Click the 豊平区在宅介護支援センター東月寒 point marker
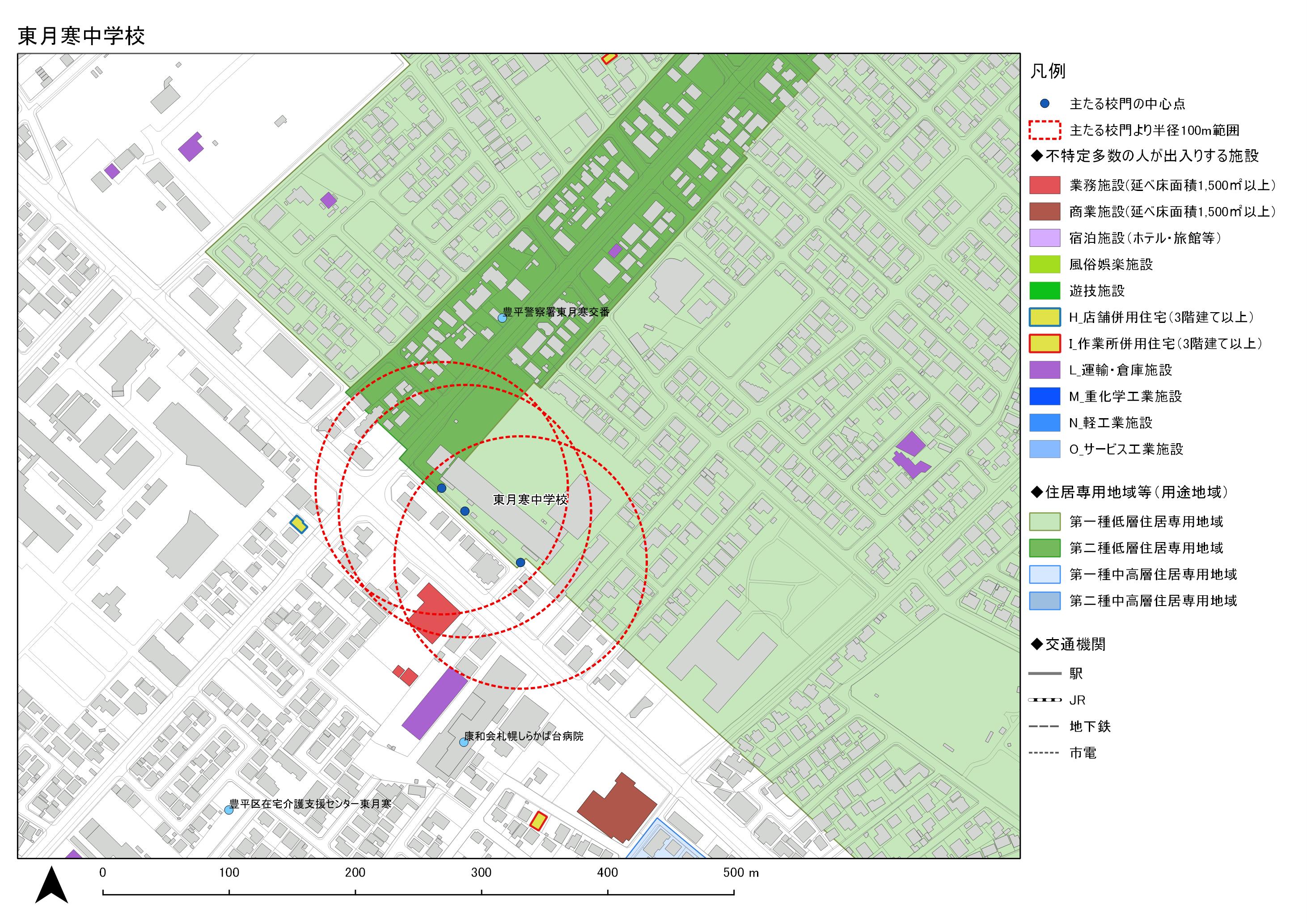Screen dimensions: 1307x924 [x=229, y=810]
